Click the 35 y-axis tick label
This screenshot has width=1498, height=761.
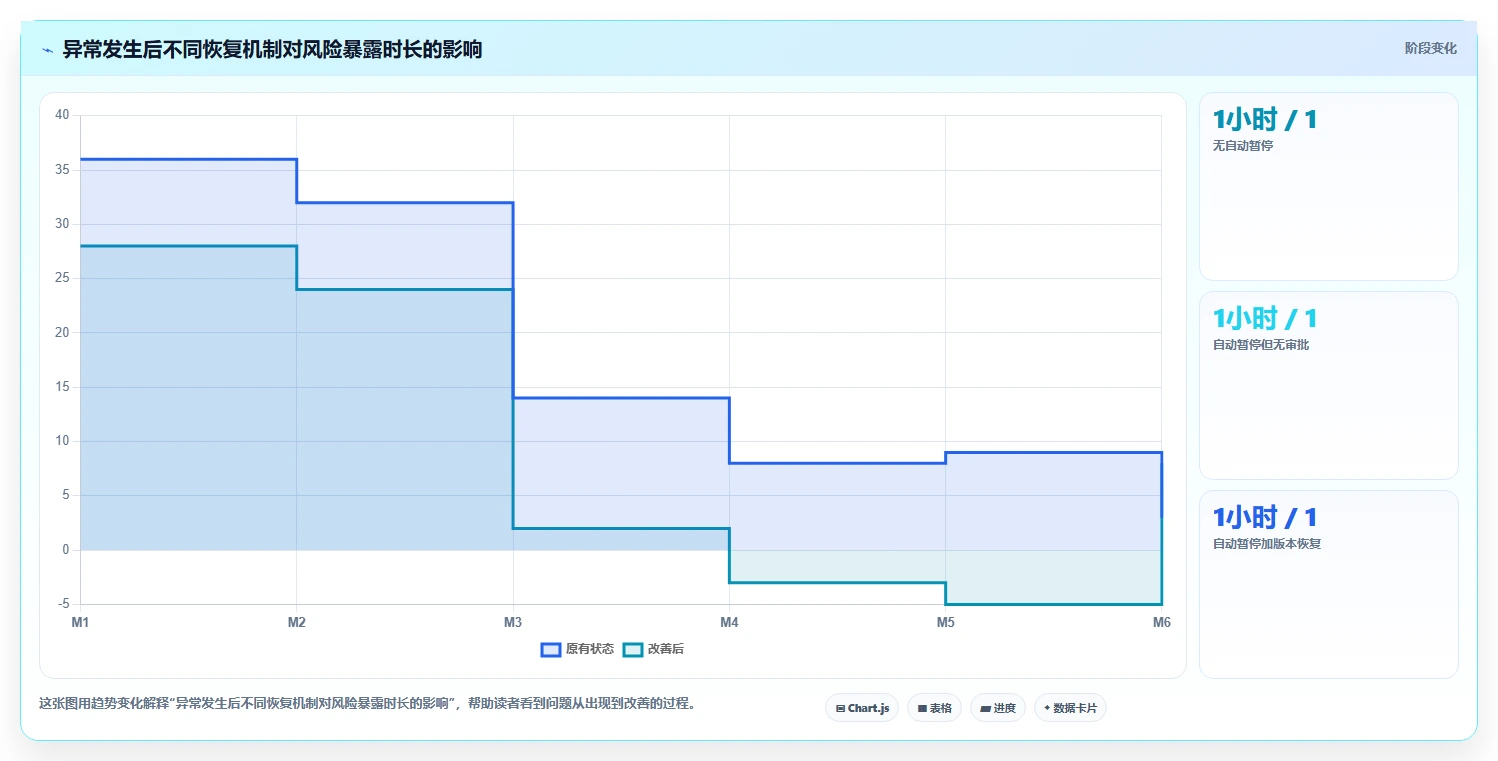pos(62,170)
